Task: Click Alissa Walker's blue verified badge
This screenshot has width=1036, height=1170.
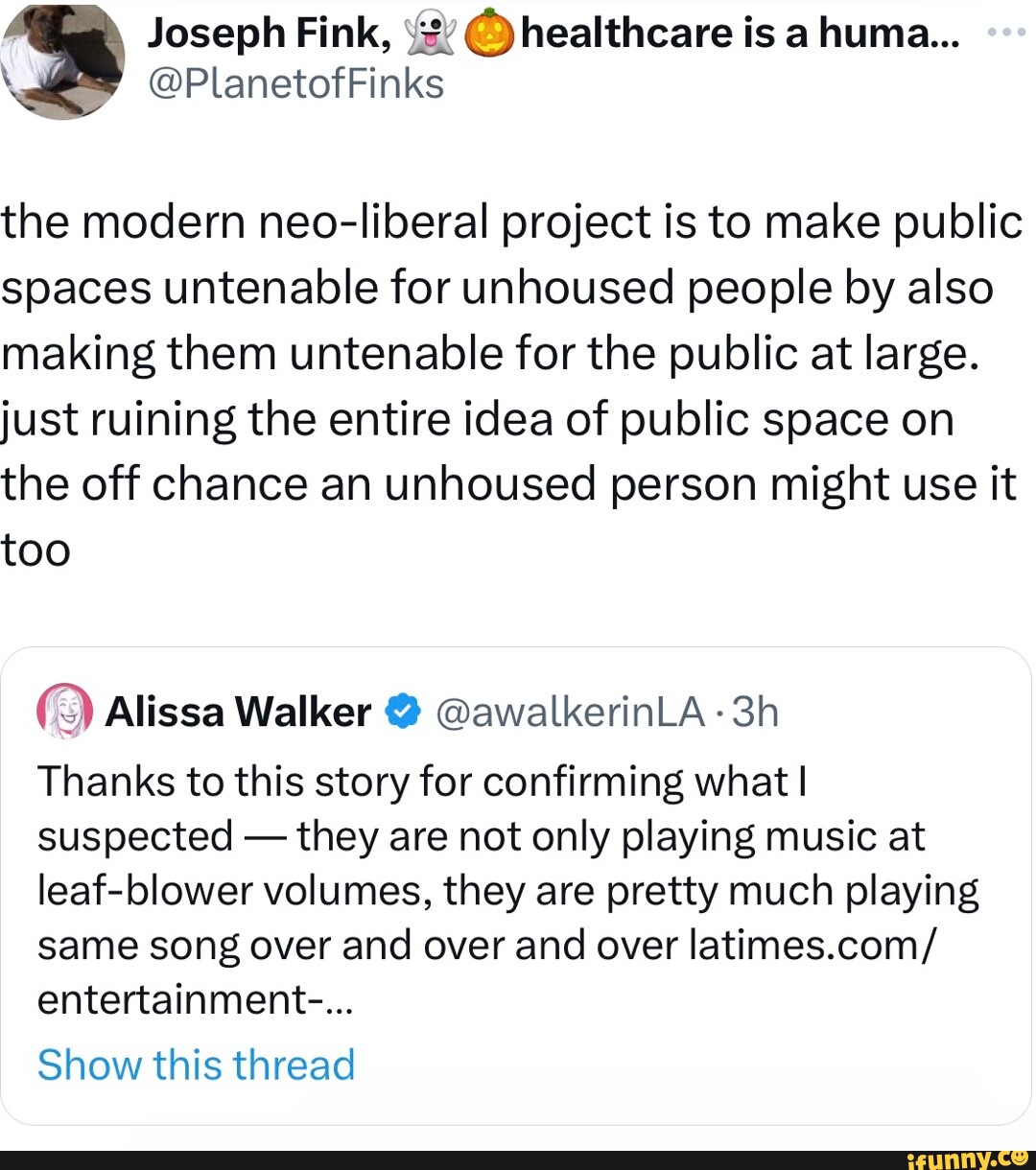Action: click(403, 712)
